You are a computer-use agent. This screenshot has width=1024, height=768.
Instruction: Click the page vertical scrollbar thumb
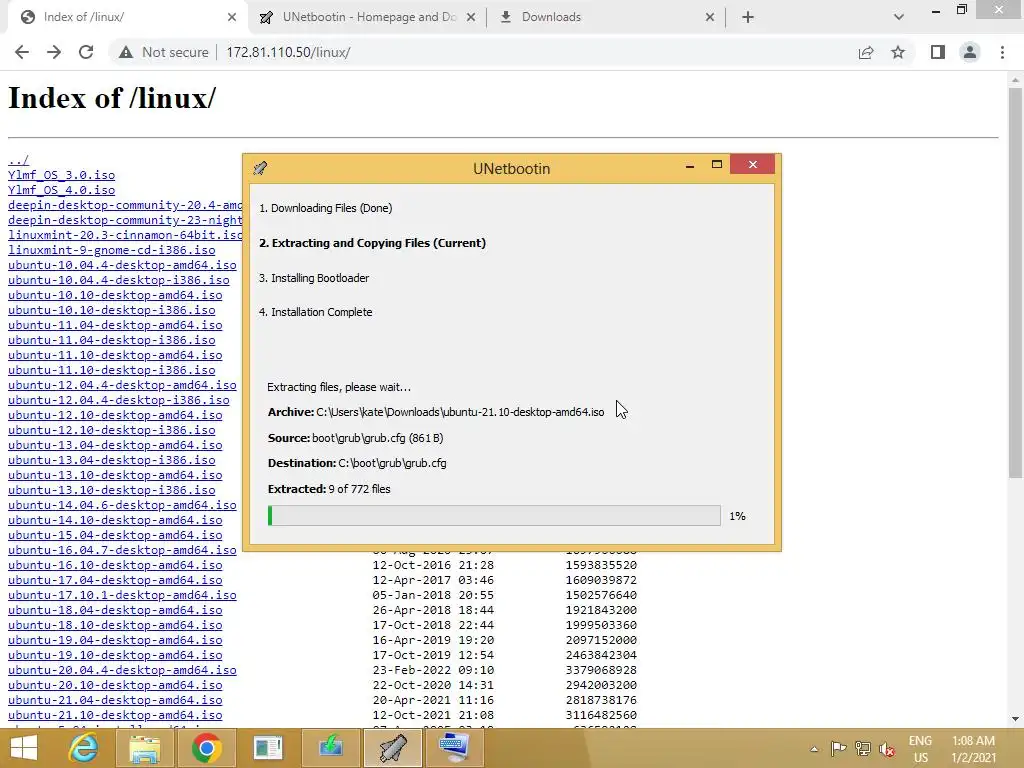(1015, 283)
